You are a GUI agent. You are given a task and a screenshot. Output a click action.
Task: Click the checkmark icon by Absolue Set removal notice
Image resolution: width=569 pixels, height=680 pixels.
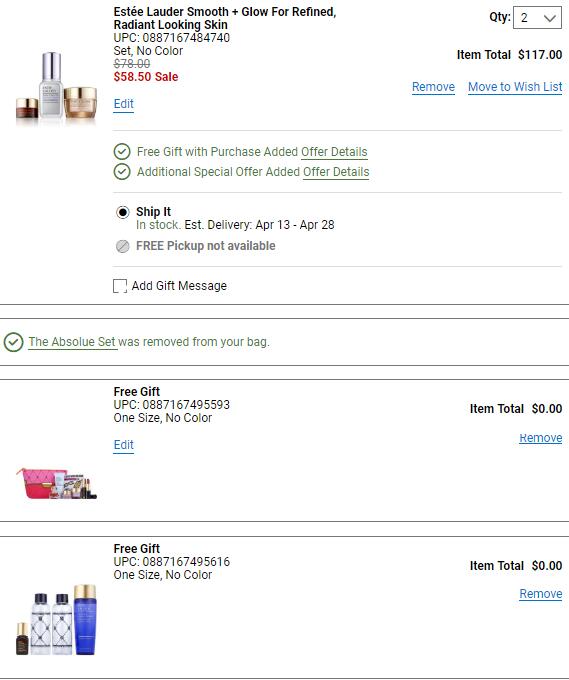pos(13,342)
